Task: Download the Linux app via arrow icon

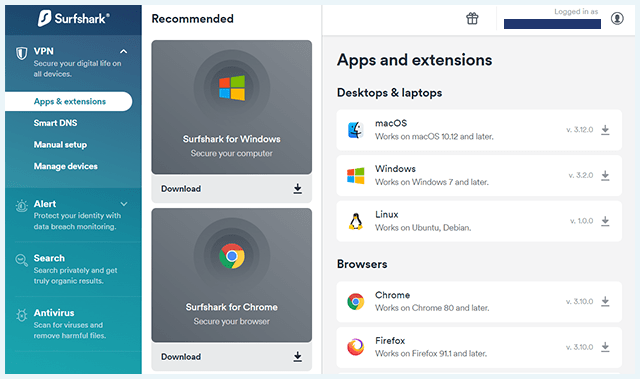Action: coord(605,221)
